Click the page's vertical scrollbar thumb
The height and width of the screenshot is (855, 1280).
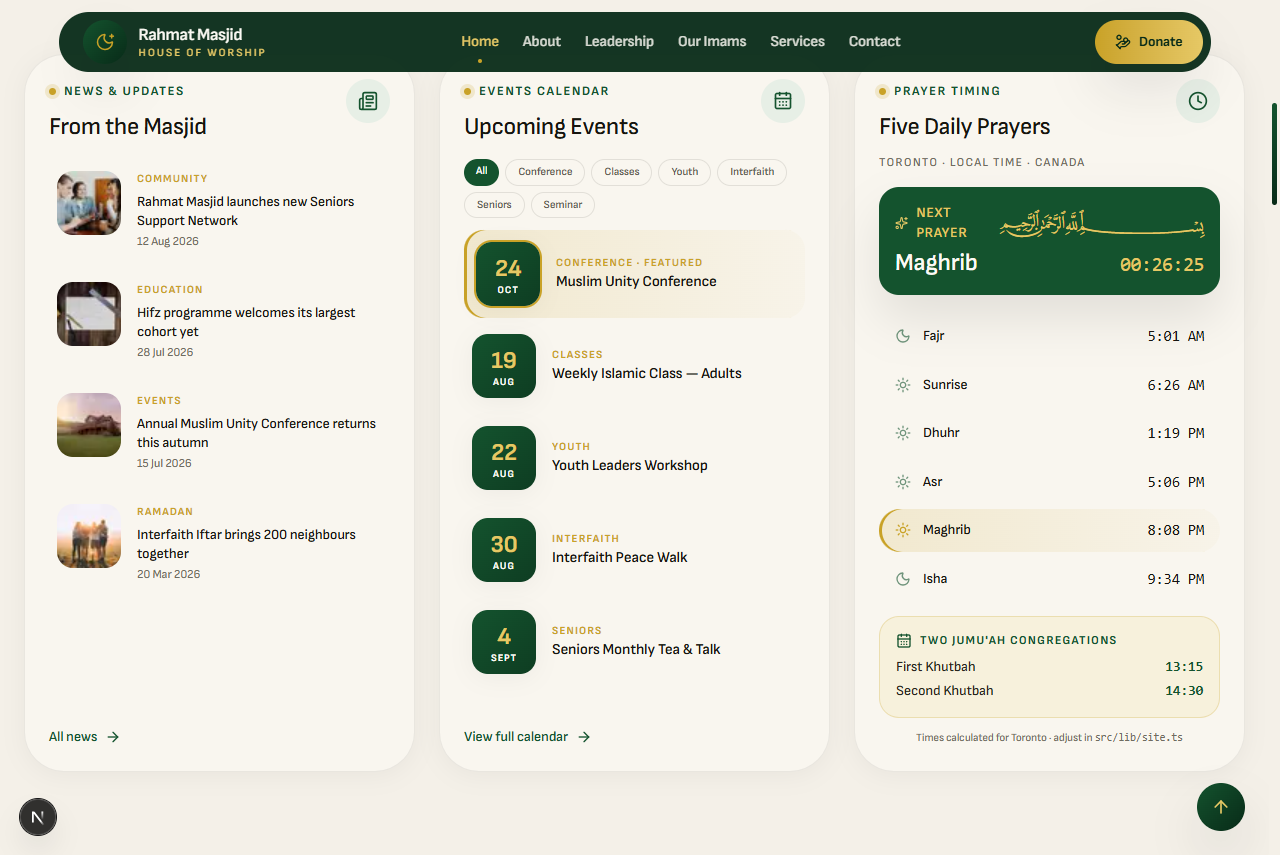click(x=1274, y=154)
